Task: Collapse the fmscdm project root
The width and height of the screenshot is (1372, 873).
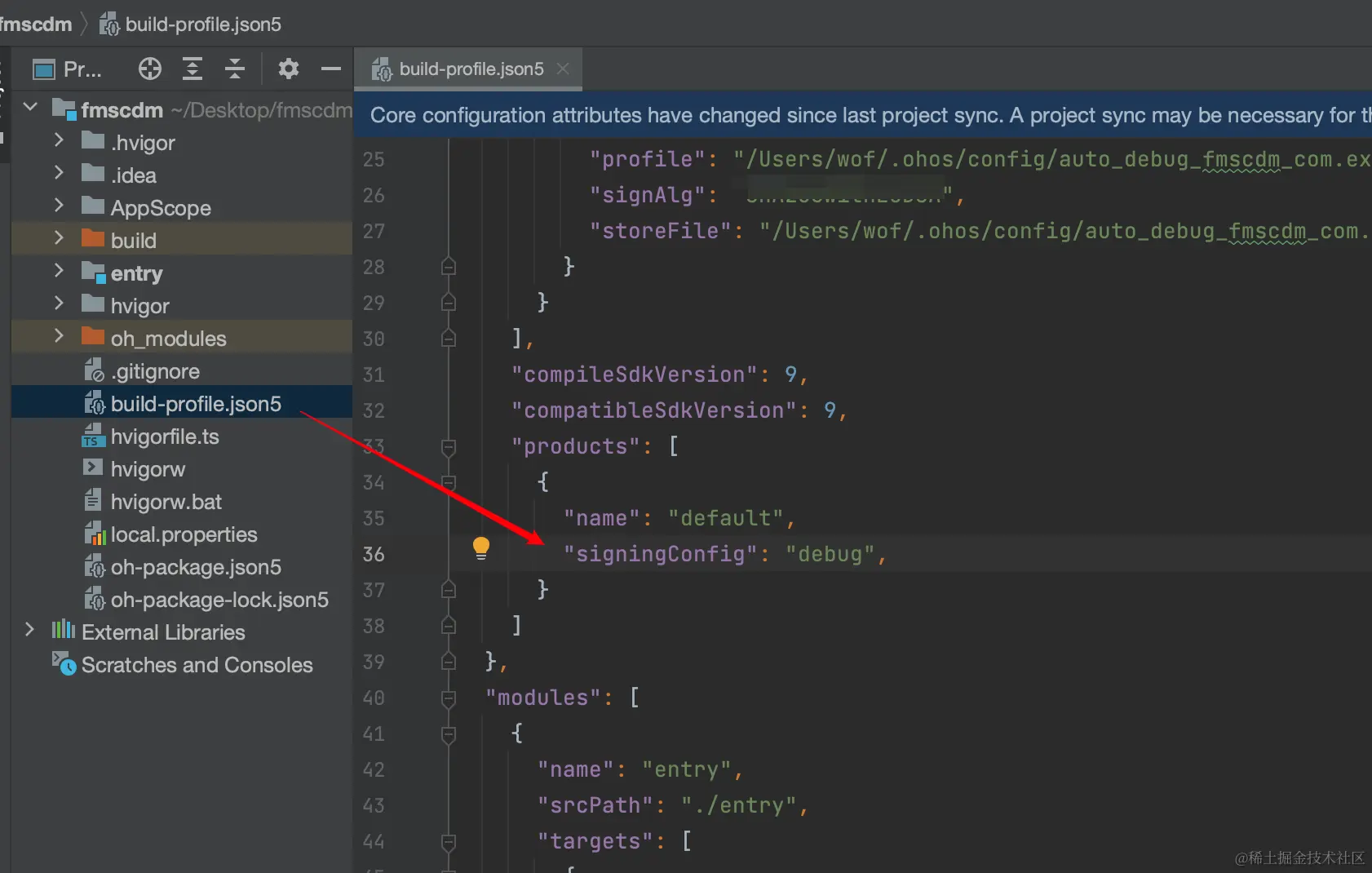Action: (x=31, y=107)
